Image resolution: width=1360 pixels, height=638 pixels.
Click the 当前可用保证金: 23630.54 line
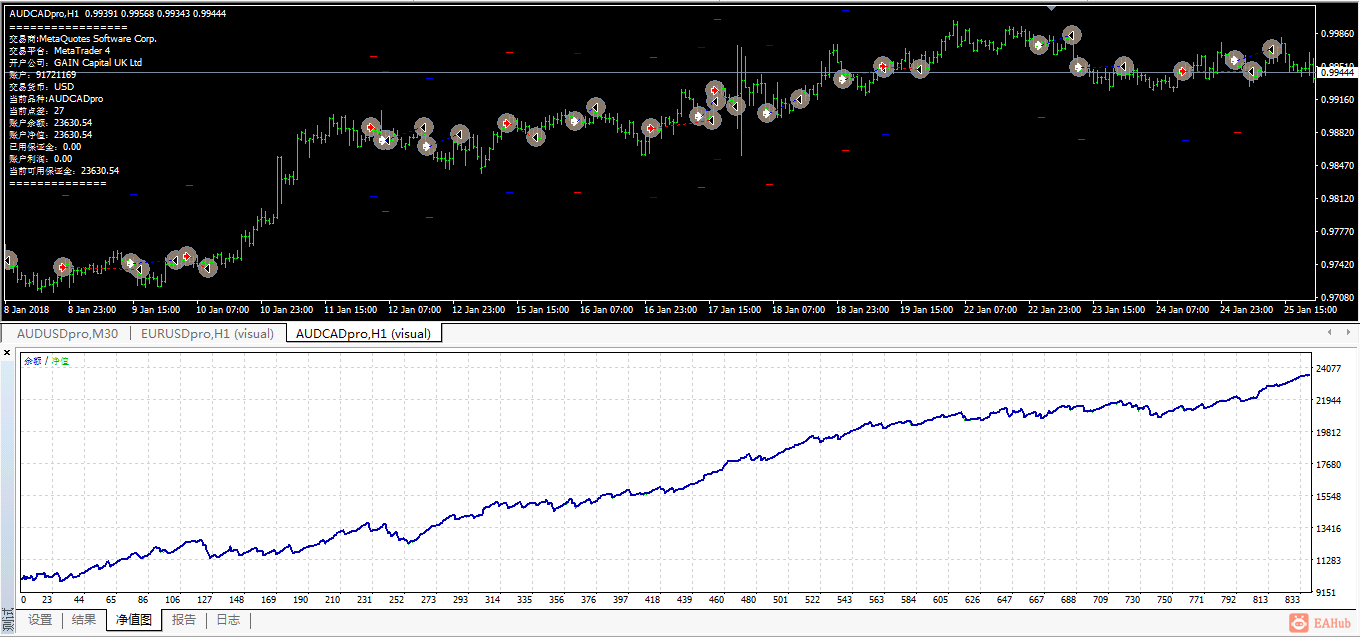64,171
